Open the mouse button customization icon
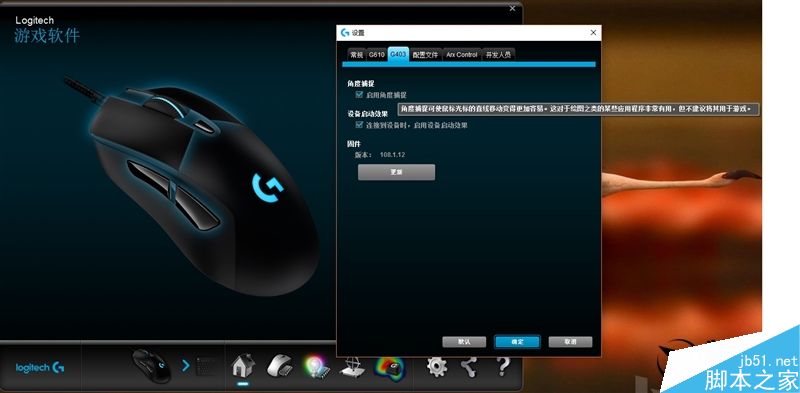The image size is (800, 393). (280, 366)
